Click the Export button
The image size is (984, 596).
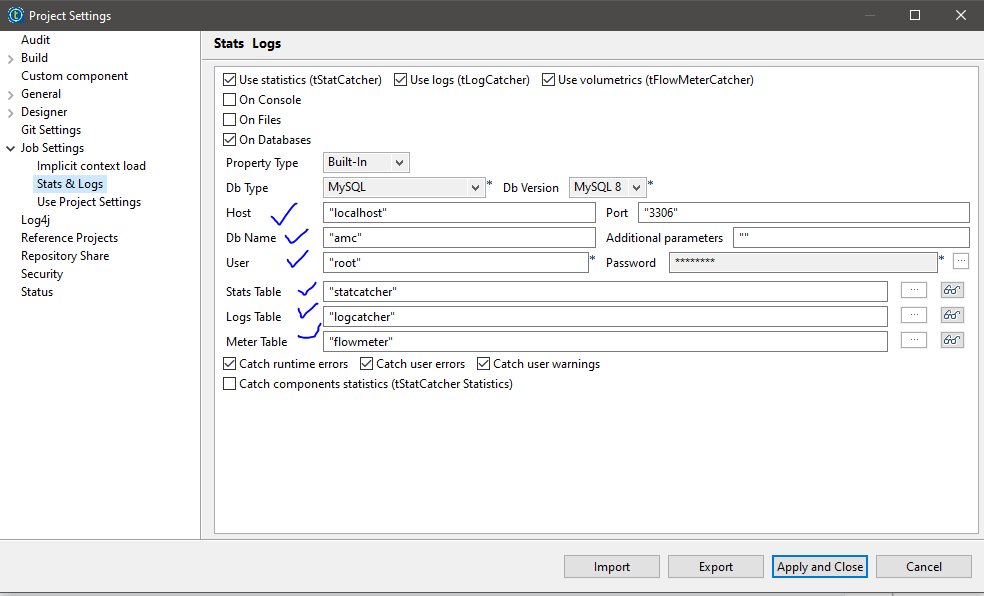[716, 567]
